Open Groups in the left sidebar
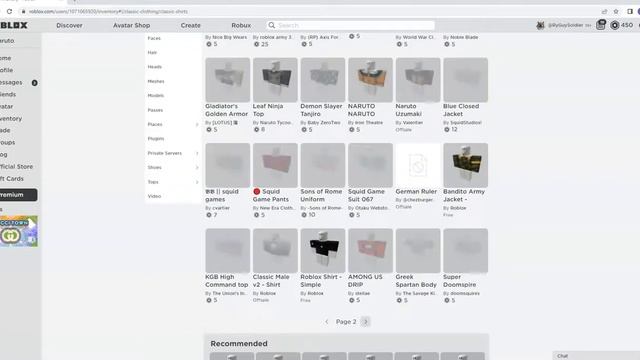This screenshot has height=360, width=640. [7, 142]
